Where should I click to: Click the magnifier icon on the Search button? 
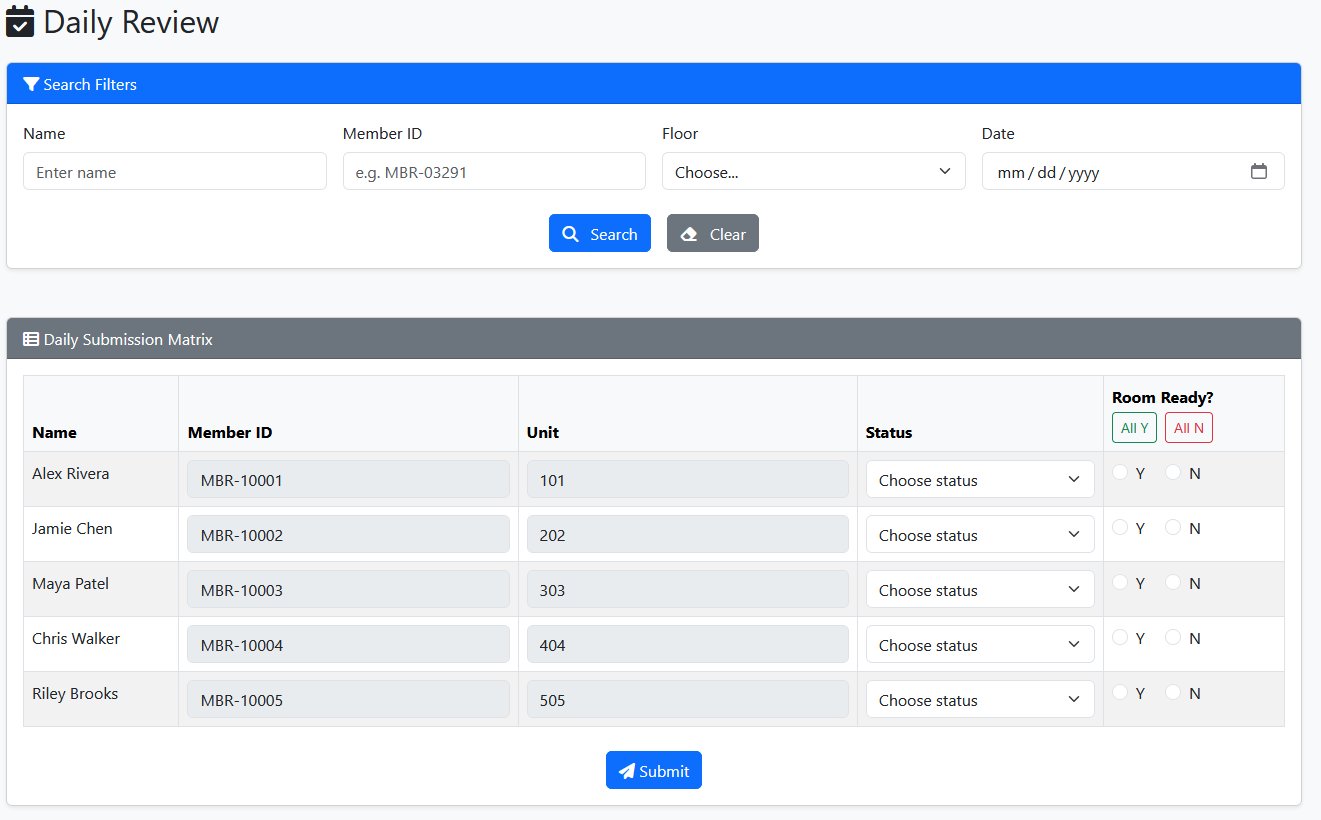click(x=572, y=233)
